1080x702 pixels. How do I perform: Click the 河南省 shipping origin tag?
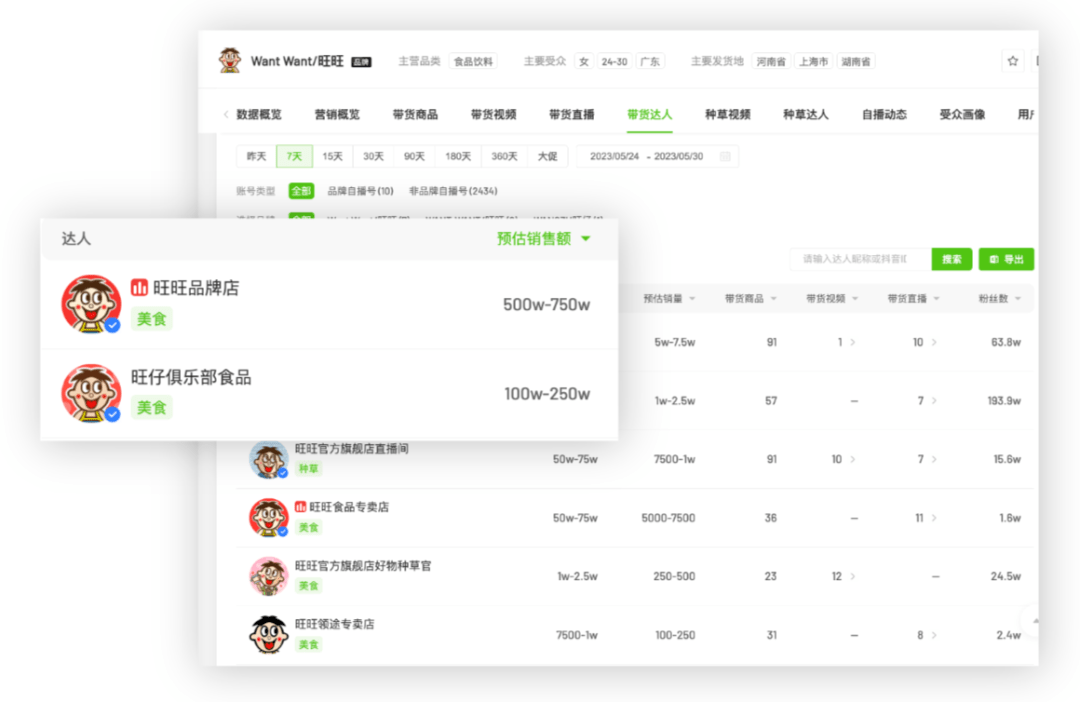(771, 61)
